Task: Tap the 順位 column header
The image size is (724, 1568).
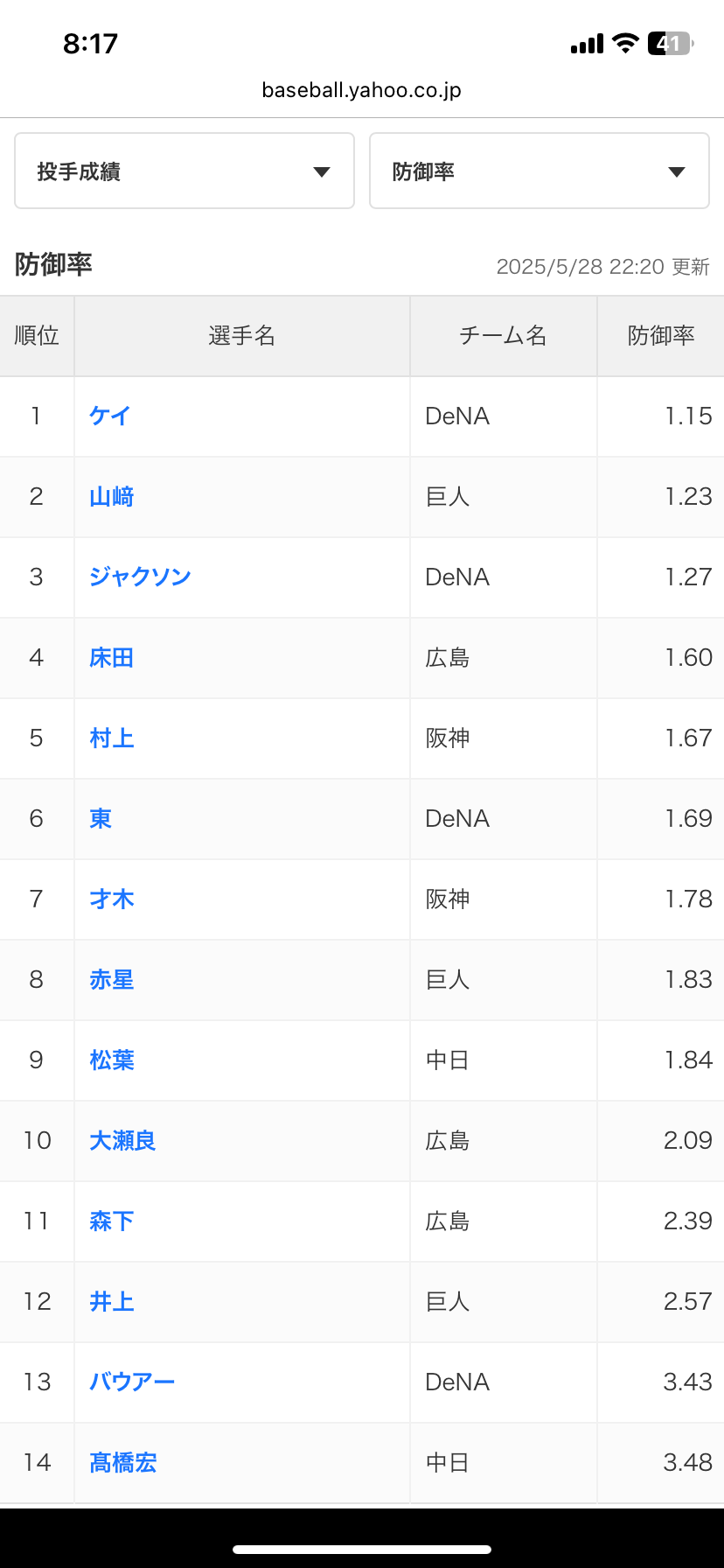Action: (37, 335)
